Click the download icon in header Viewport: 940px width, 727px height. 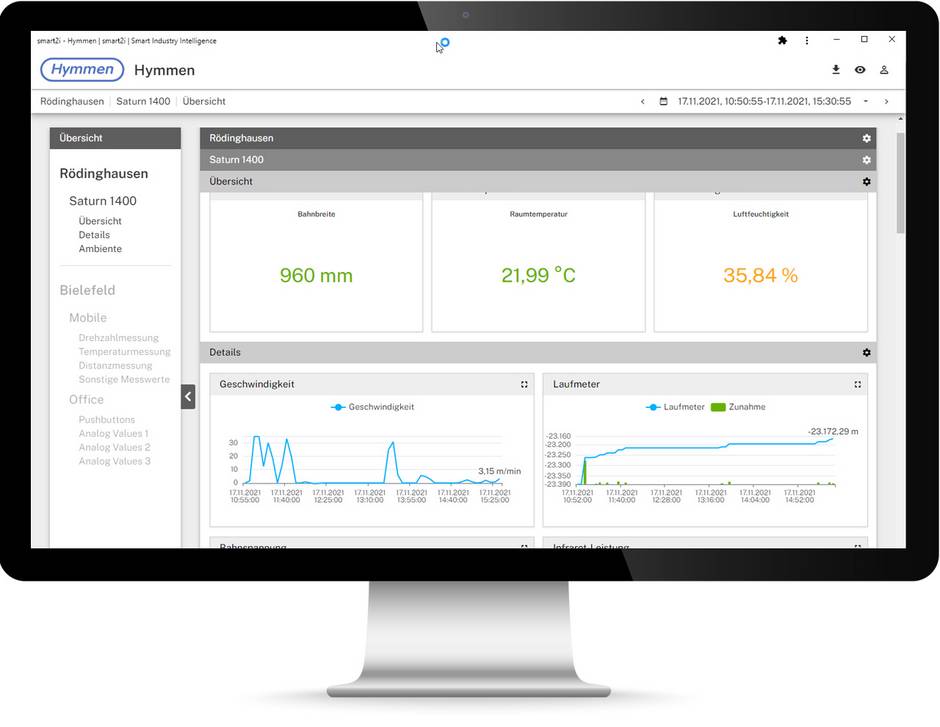pyautogui.click(x=836, y=70)
